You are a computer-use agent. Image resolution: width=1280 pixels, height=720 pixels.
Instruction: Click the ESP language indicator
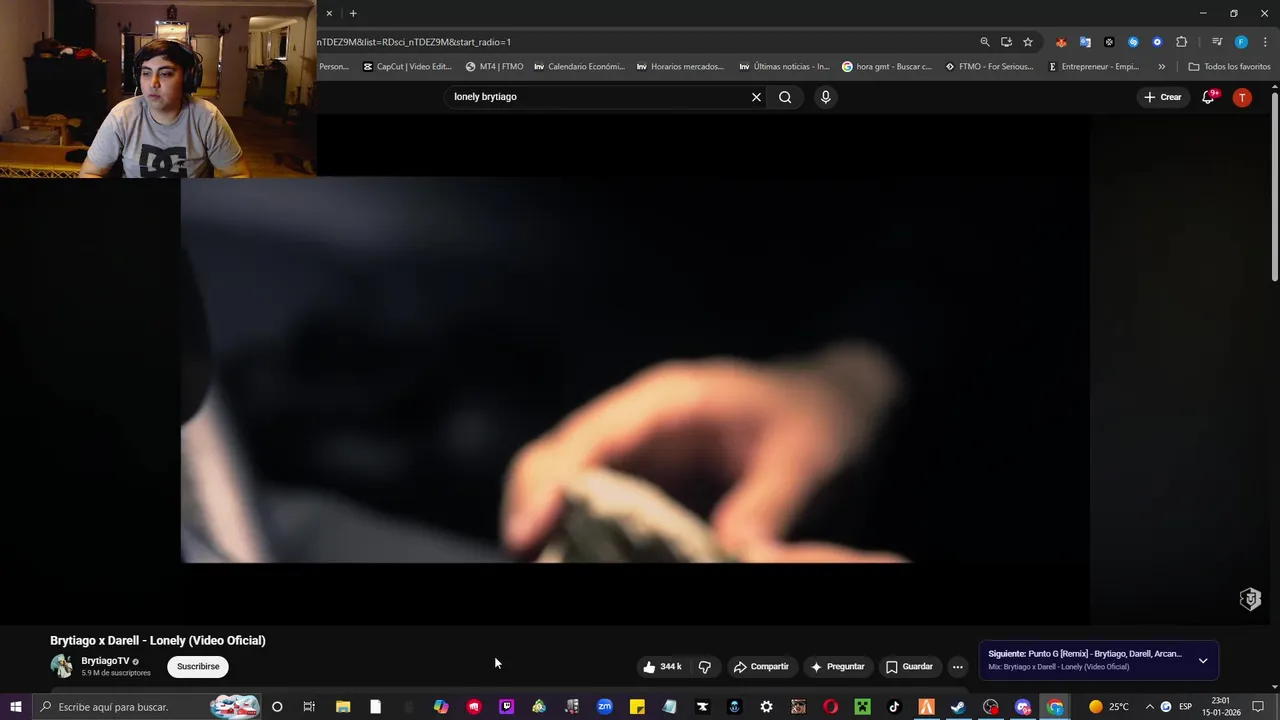pyautogui.click(x=1186, y=707)
